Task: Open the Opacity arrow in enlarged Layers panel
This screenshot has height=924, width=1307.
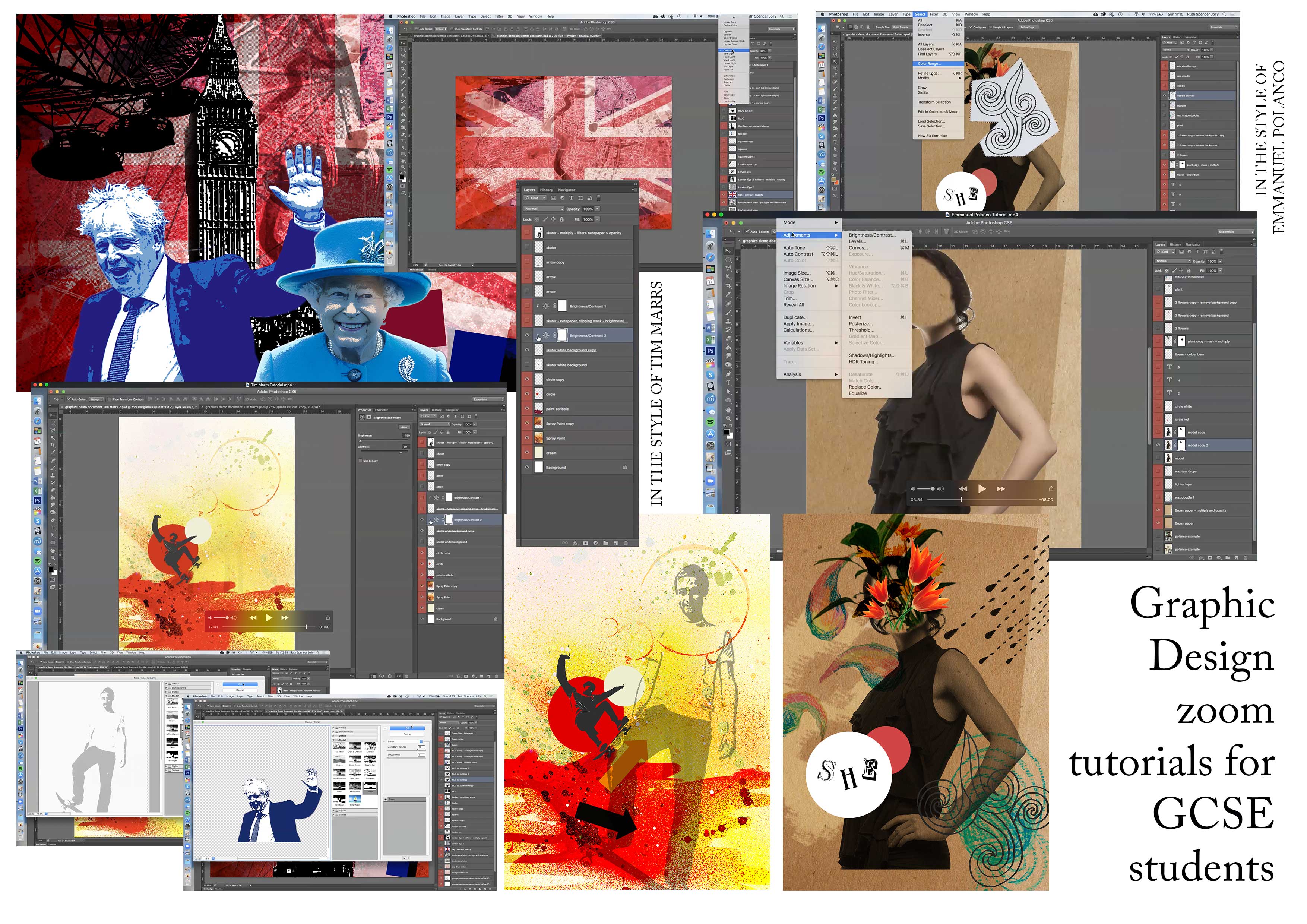Action: (597, 209)
